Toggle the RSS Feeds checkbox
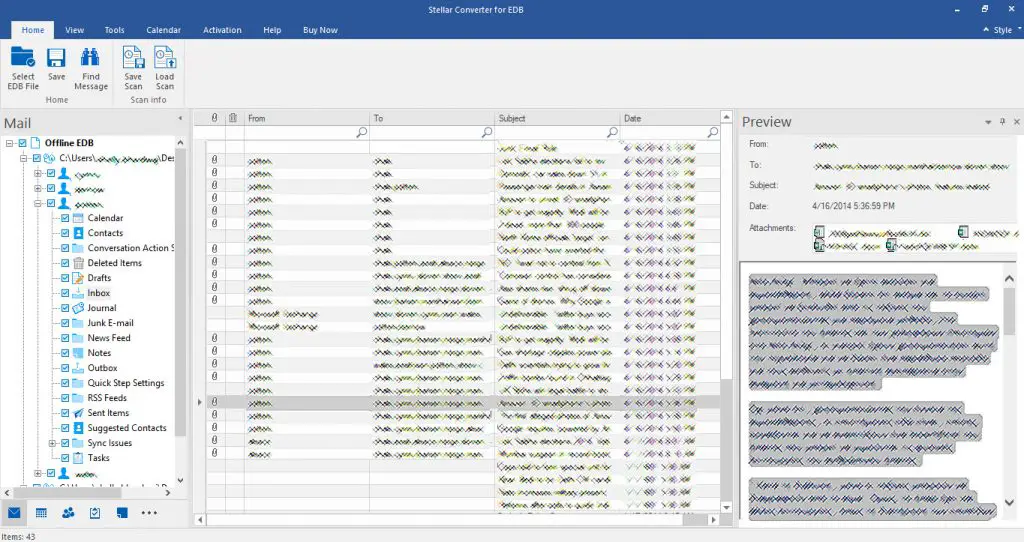 pos(65,398)
